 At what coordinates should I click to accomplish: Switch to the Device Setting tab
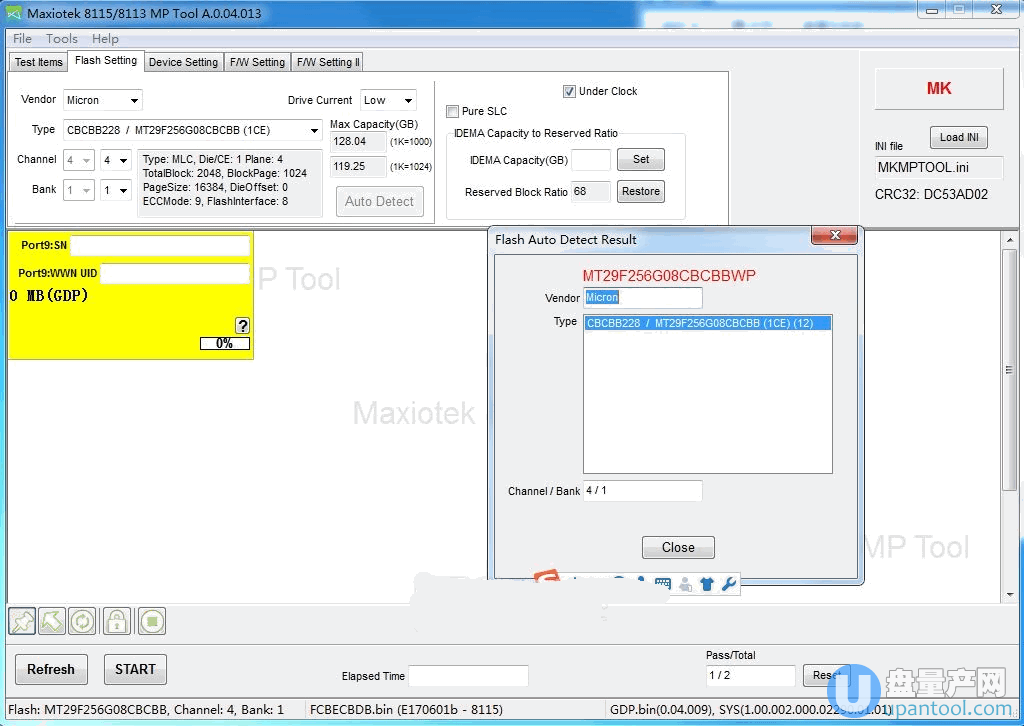[x=183, y=62]
